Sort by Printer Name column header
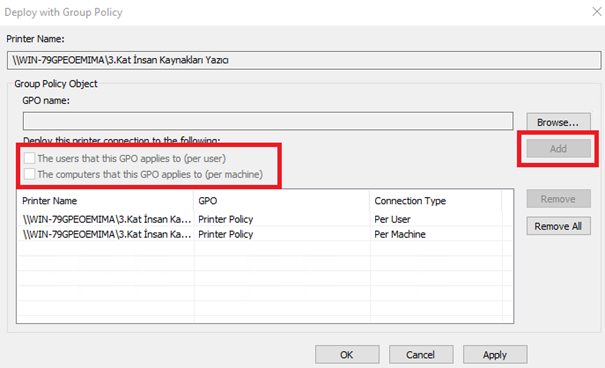The height and width of the screenshot is (368, 605). [105, 201]
